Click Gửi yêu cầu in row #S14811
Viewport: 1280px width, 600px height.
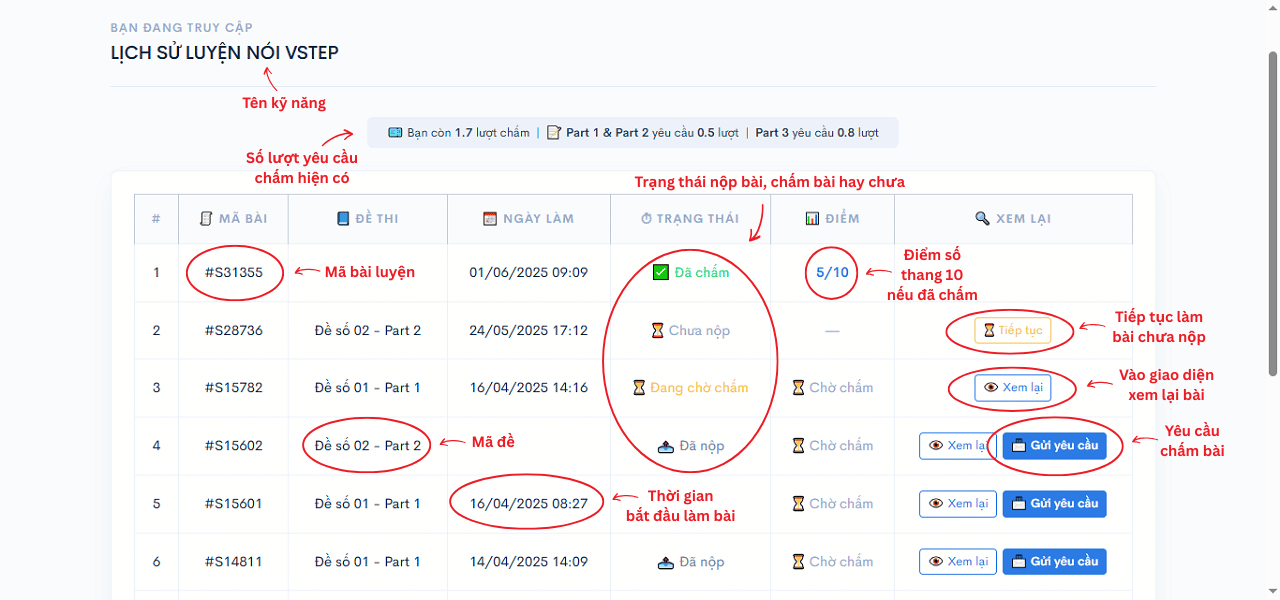tap(1054, 561)
